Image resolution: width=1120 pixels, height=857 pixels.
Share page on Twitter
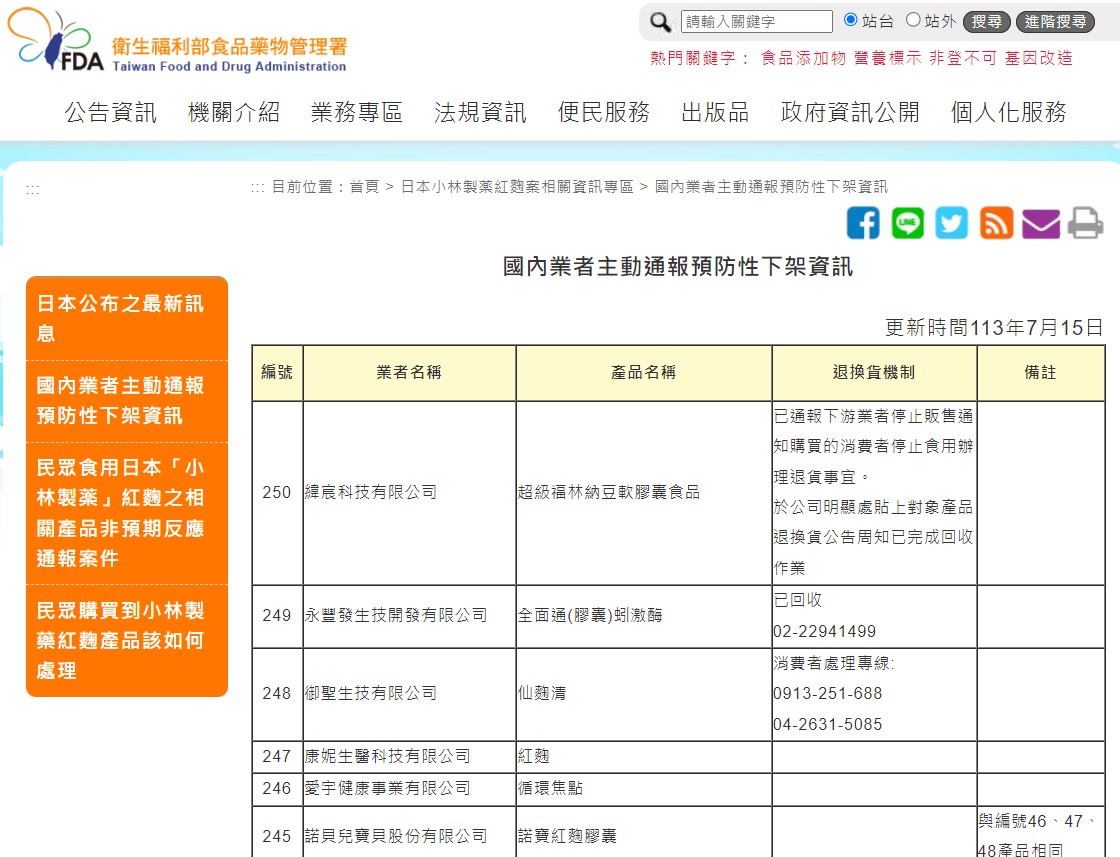(951, 223)
